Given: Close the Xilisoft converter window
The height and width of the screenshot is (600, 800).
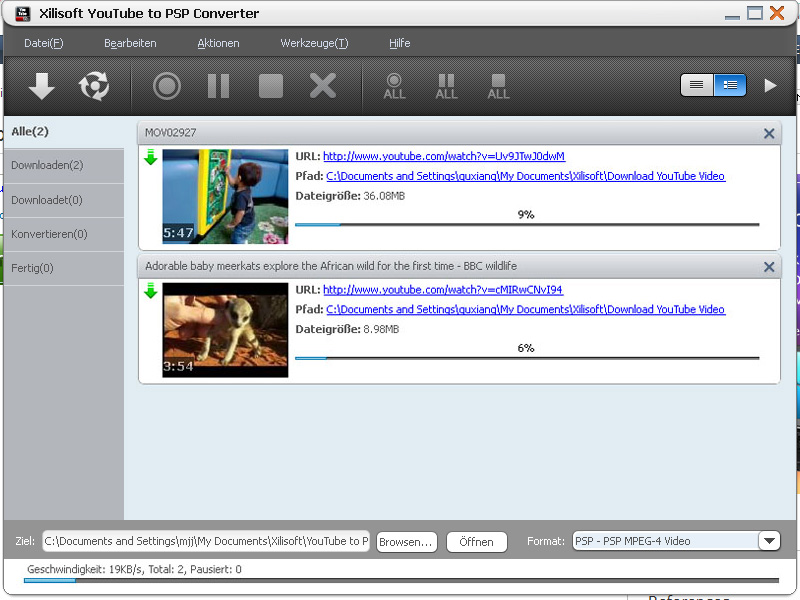Looking at the screenshot, I should [777, 13].
